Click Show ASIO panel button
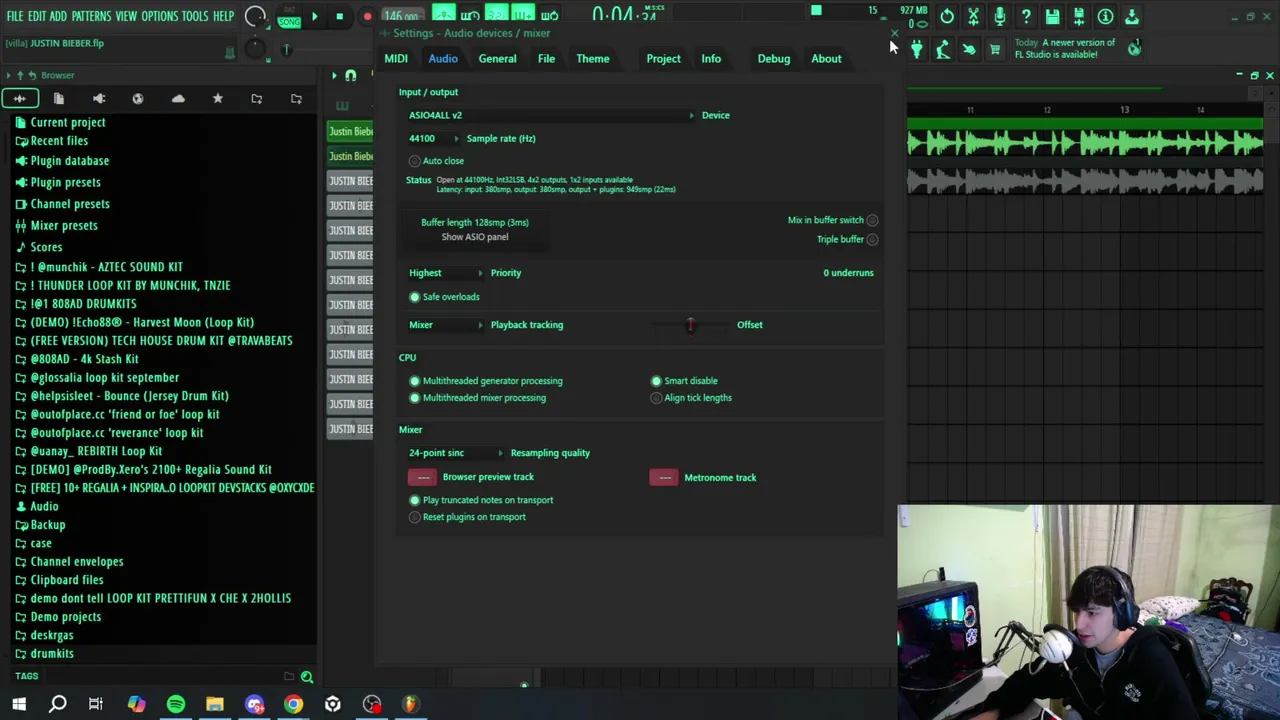 [x=475, y=237]
